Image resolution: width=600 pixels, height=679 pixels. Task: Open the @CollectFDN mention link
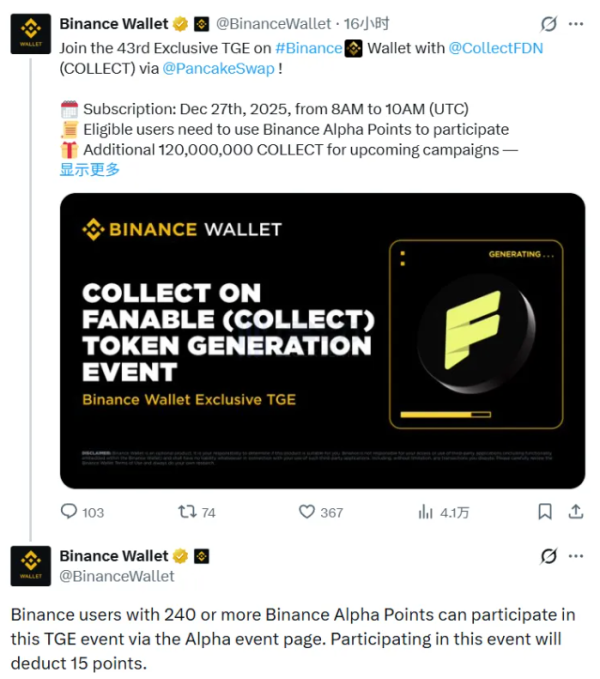[x=494, y=48]
